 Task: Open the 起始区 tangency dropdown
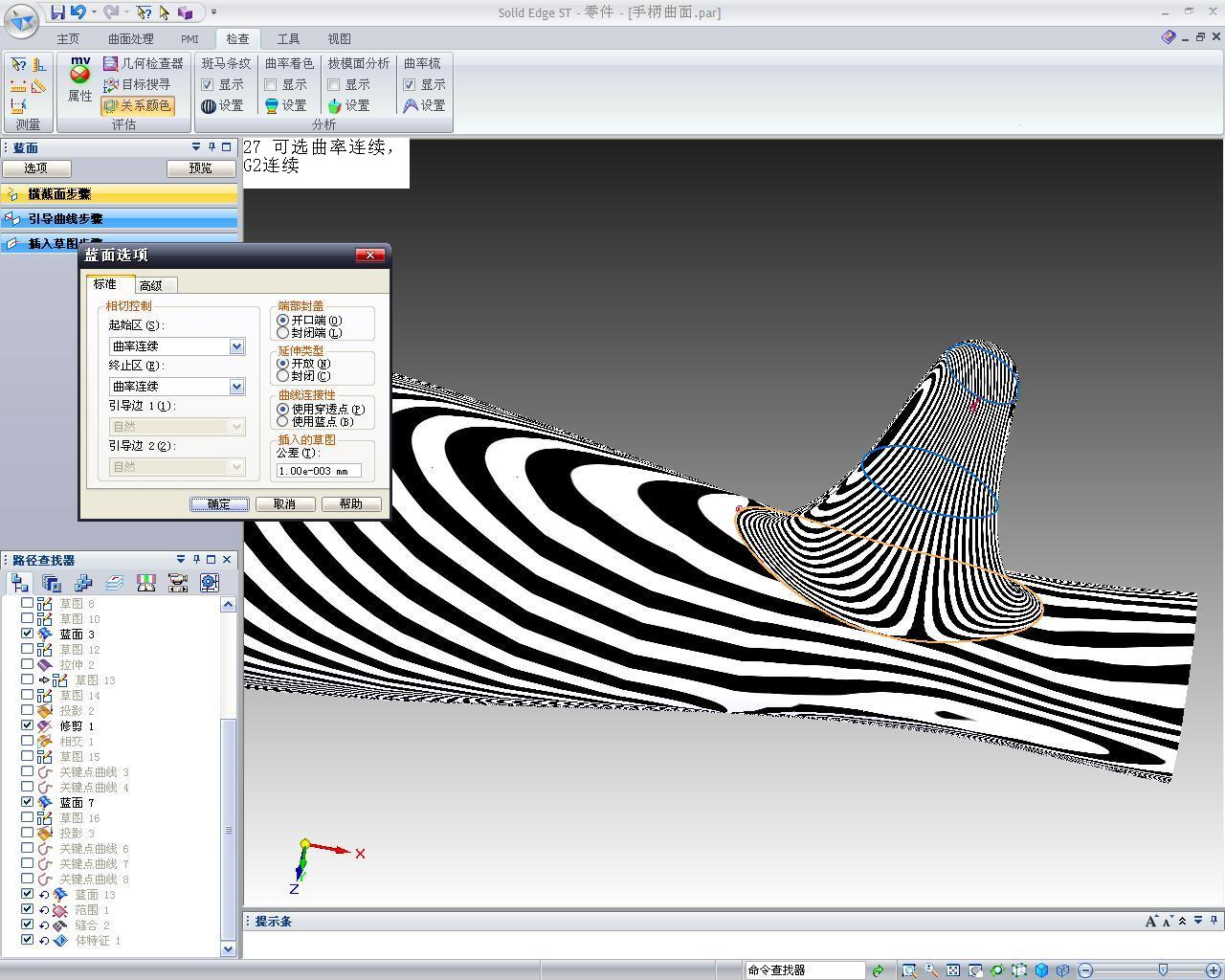tap(237, 346)
